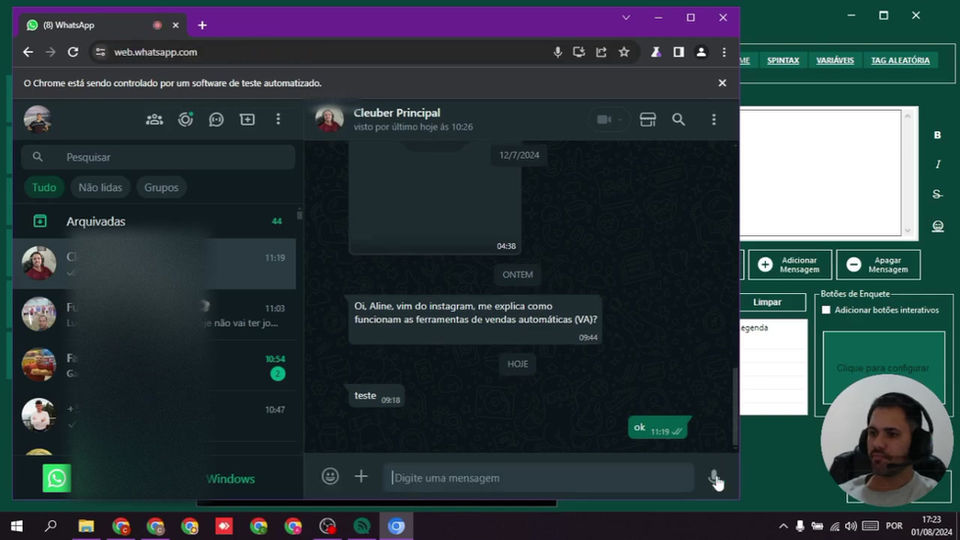Open video call dropdown in chat header

(x=609, y=119)
